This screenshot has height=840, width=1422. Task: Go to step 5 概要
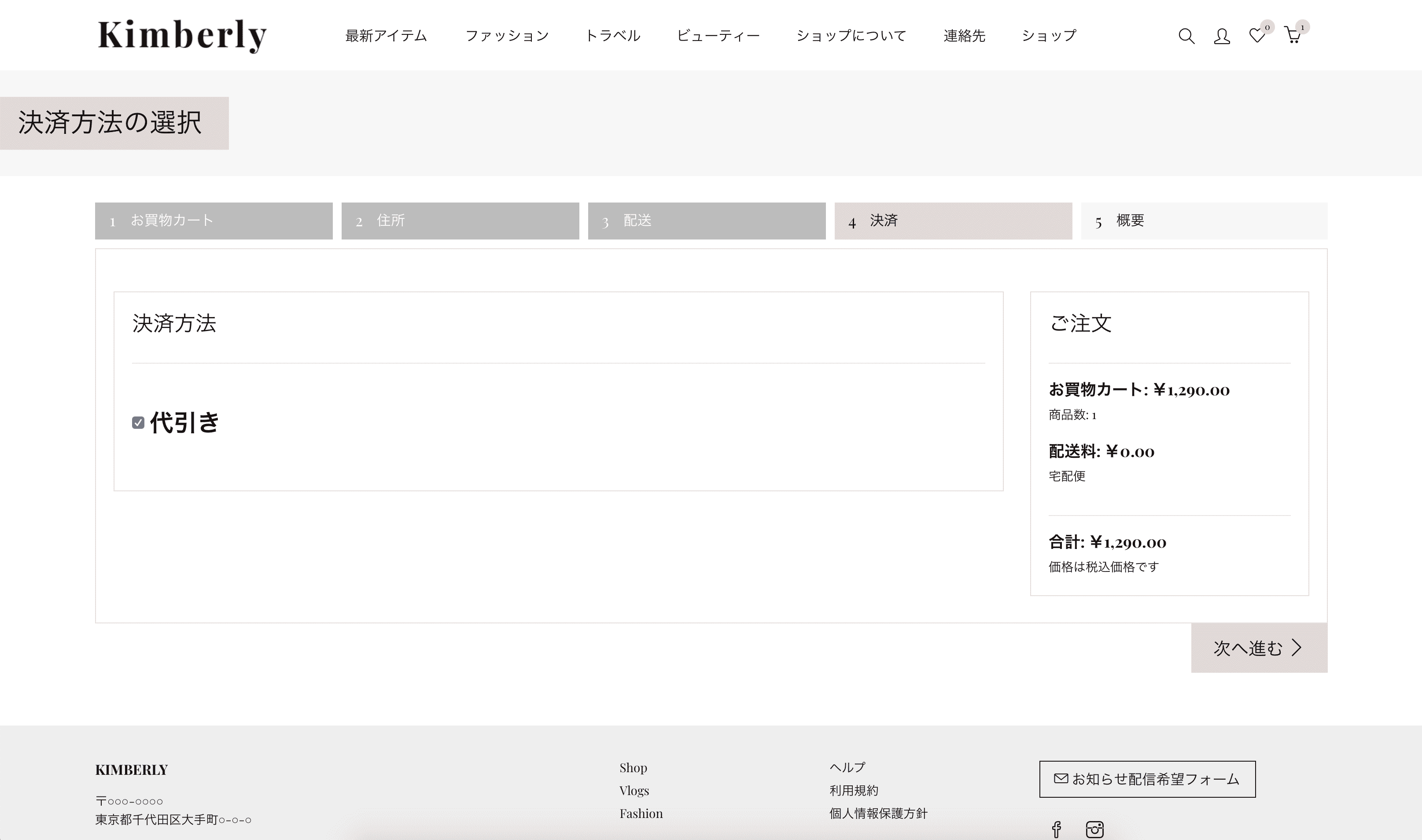coord(1204,221)
